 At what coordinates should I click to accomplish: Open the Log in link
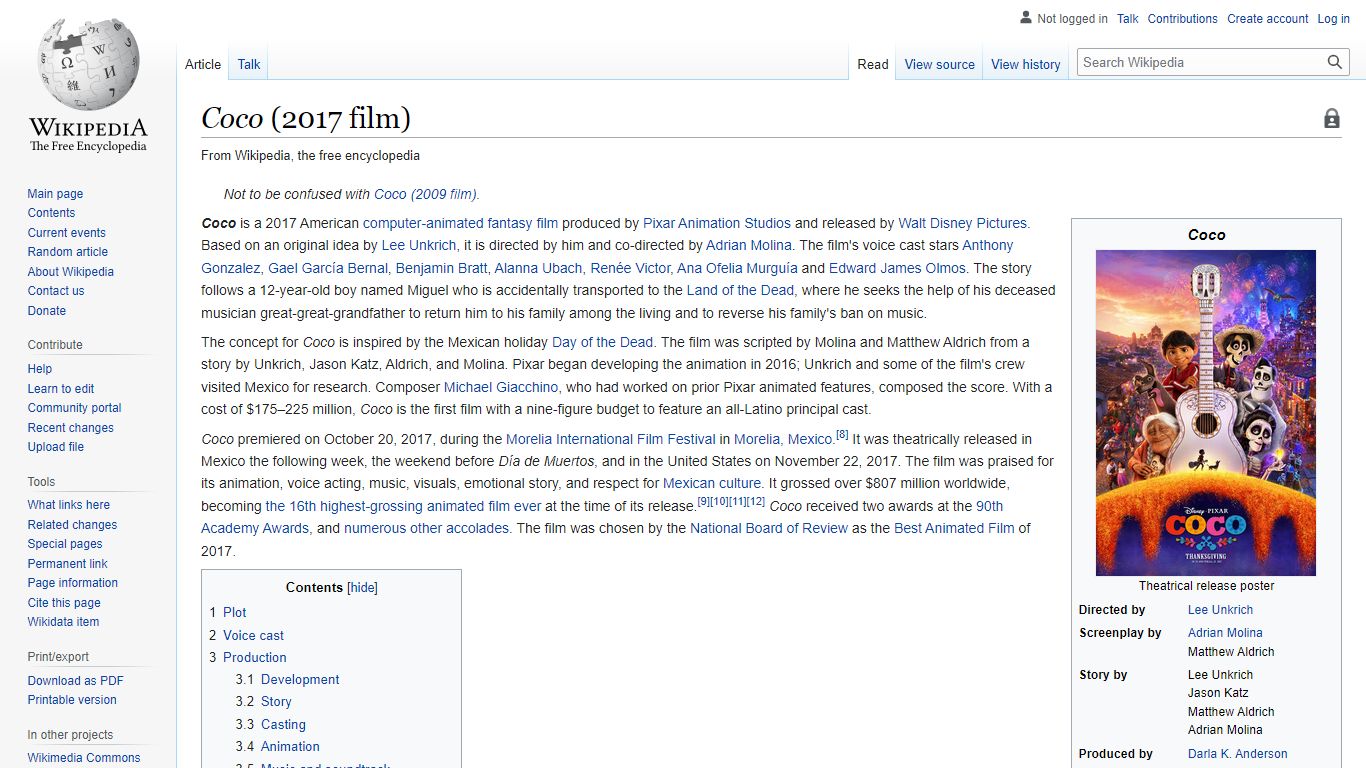pos(1333,19)
